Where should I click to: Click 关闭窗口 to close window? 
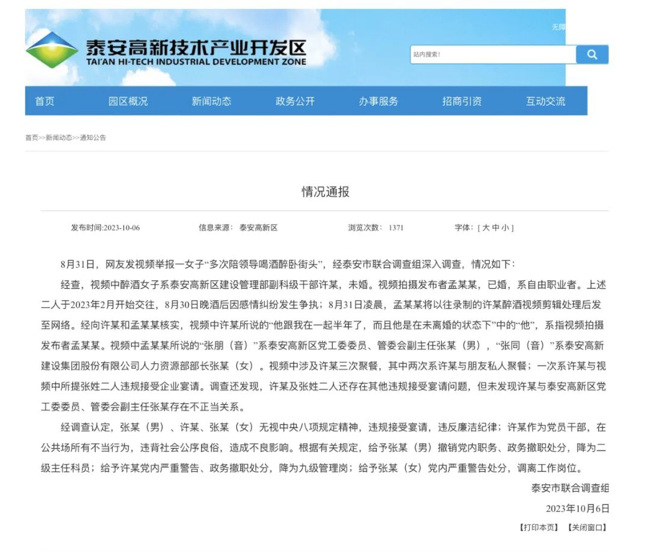pos(587,528)
